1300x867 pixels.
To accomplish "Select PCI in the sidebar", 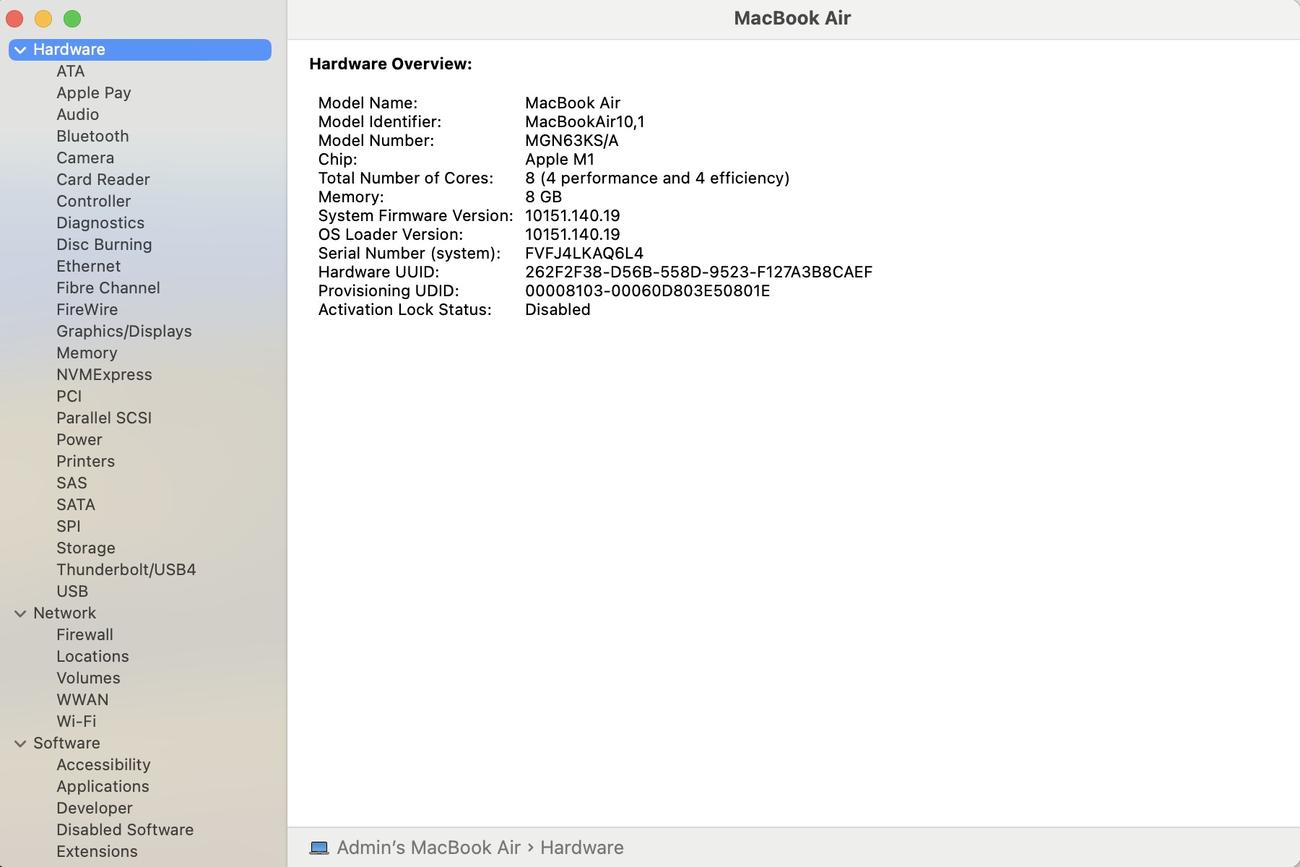I will tap(69, 396).
